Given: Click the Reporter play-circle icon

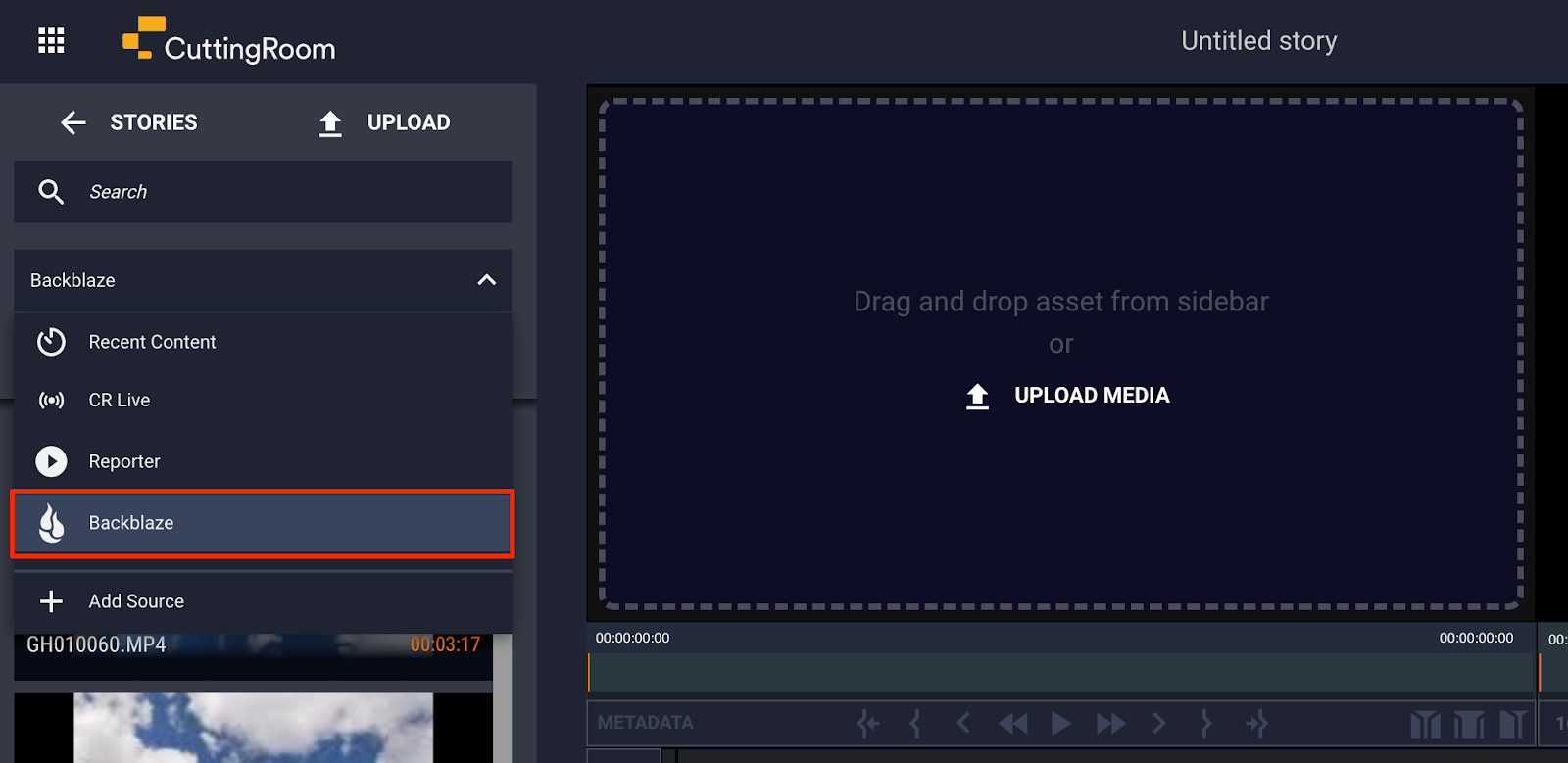Looking at the screenshot, I should [x=51, y=461].
